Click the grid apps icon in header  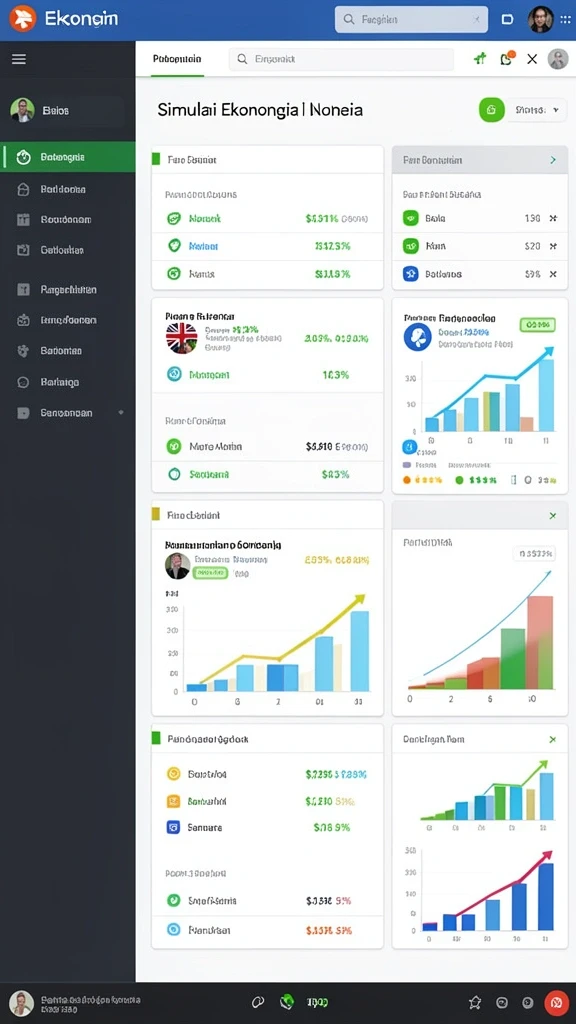tap(566, 20)
